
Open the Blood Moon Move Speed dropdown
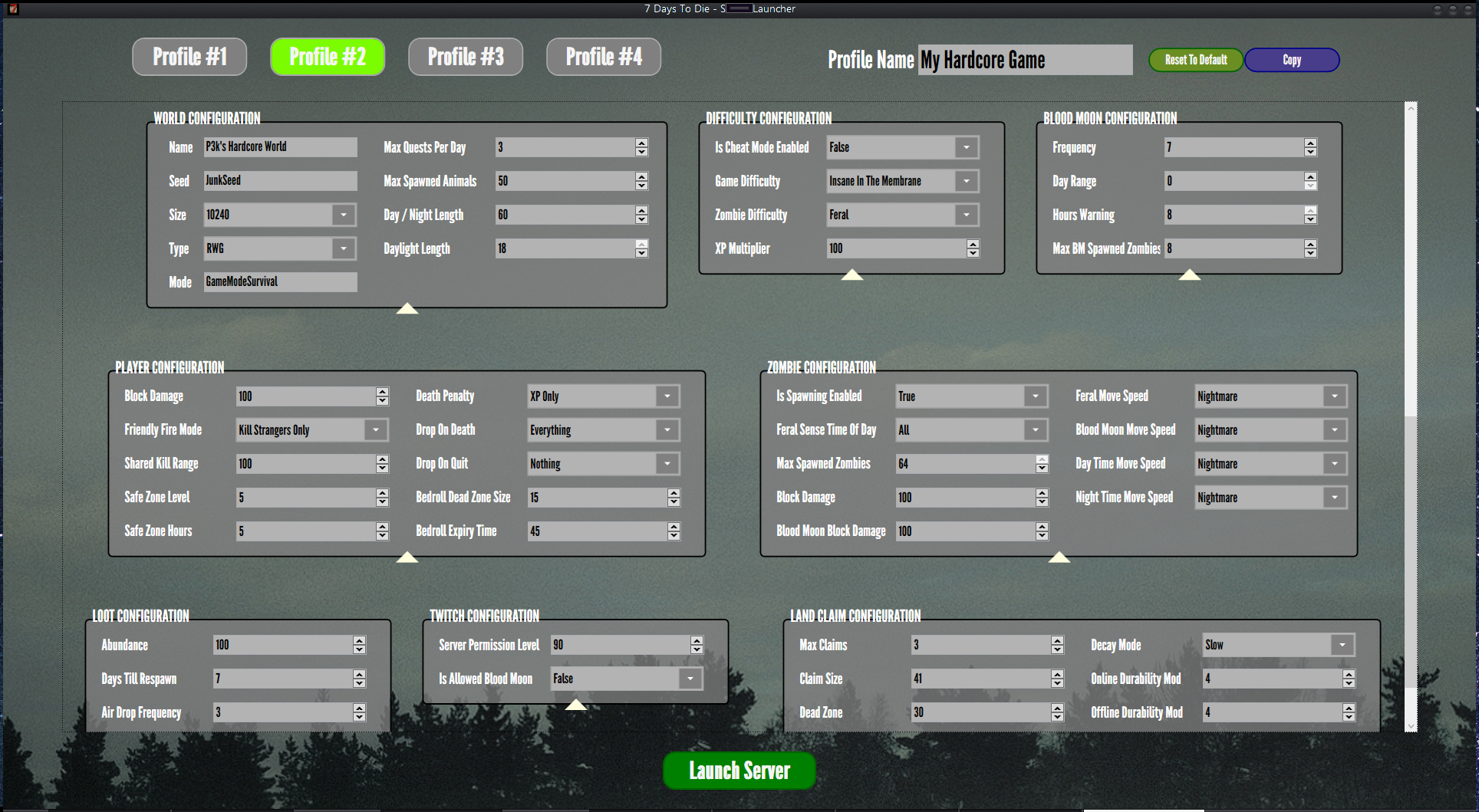[x=1271, y=430]
